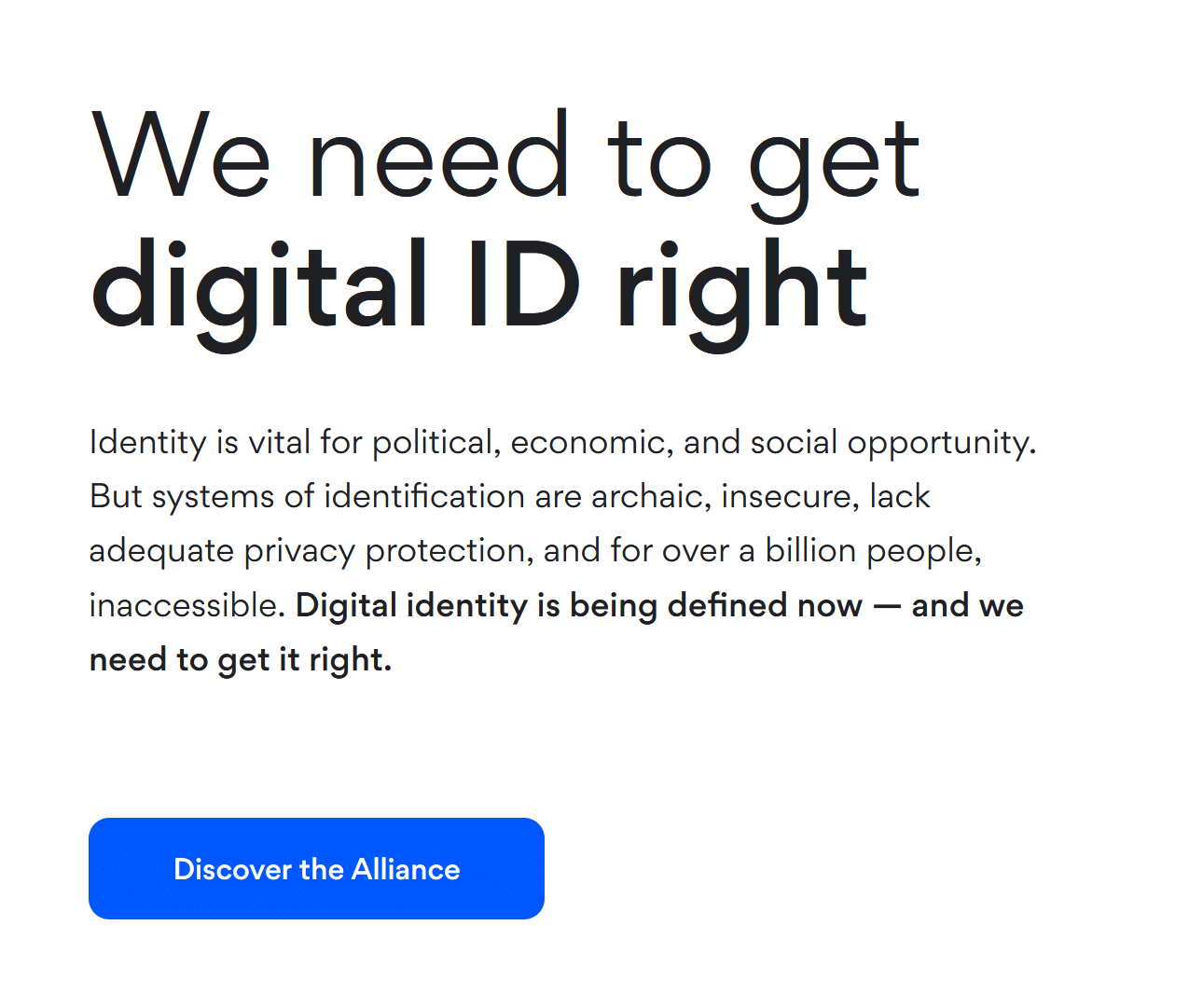Click the "We need to get" heading line

pos(505,159)
